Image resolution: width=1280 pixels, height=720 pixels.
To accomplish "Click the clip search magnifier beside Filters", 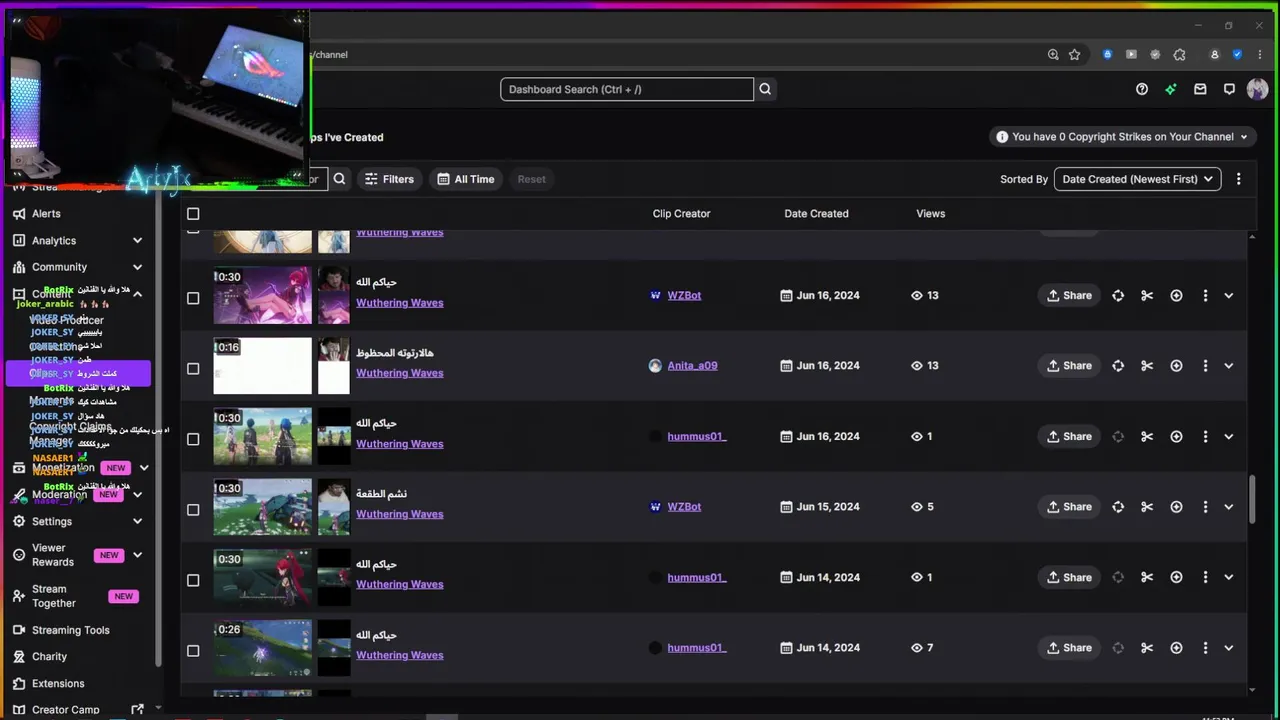I will (x=340, y=179).
